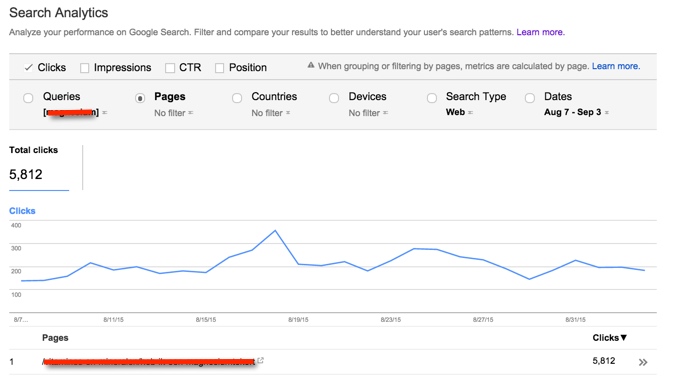Select the Pages radio button

point(140,98)
